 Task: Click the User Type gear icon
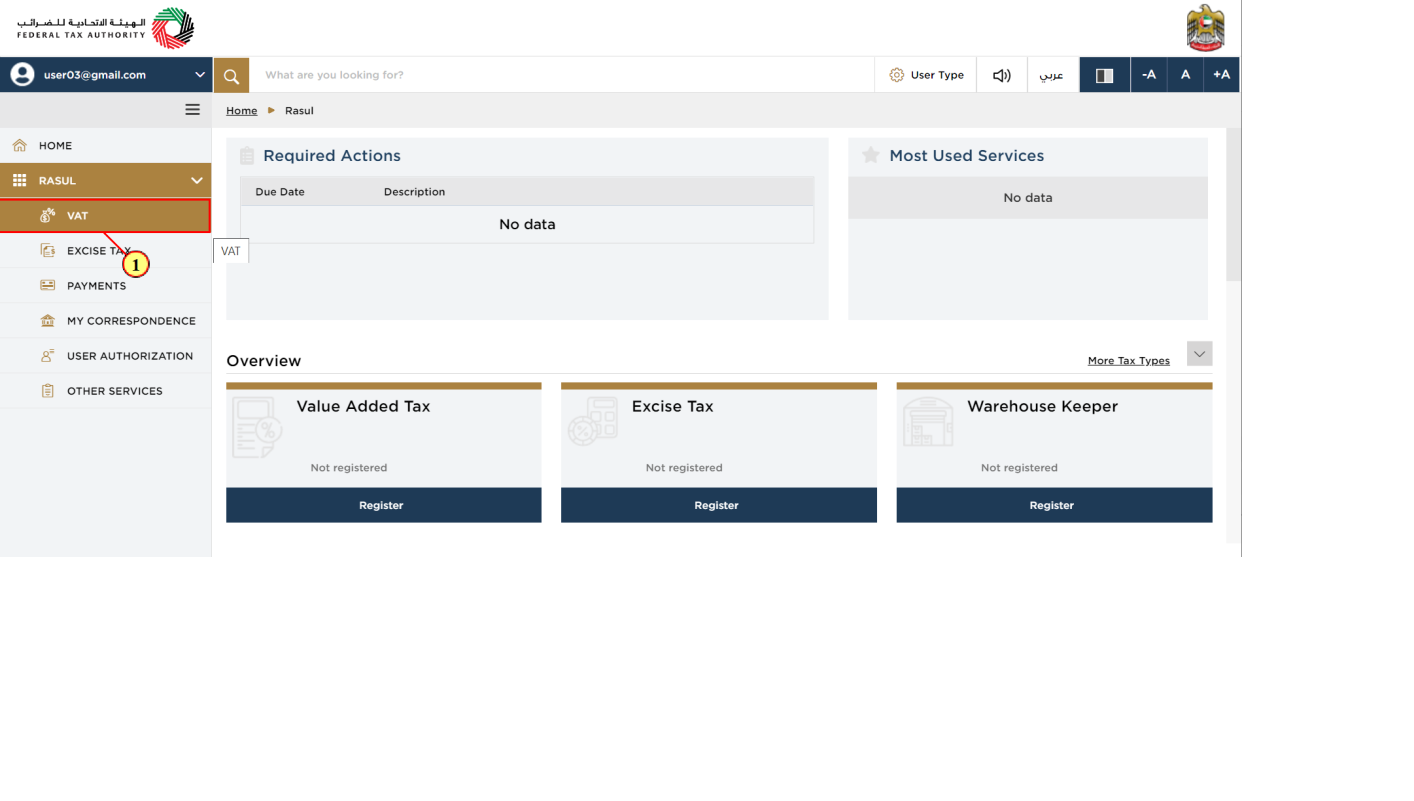897,75
